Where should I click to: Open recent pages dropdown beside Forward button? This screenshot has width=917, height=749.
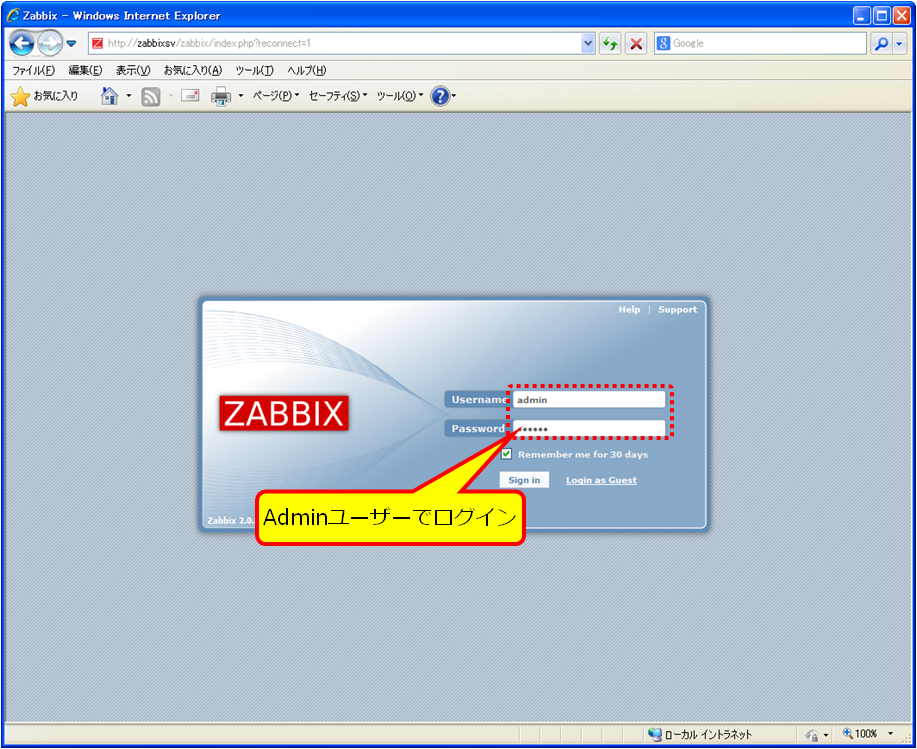click(x=71, y=43)
